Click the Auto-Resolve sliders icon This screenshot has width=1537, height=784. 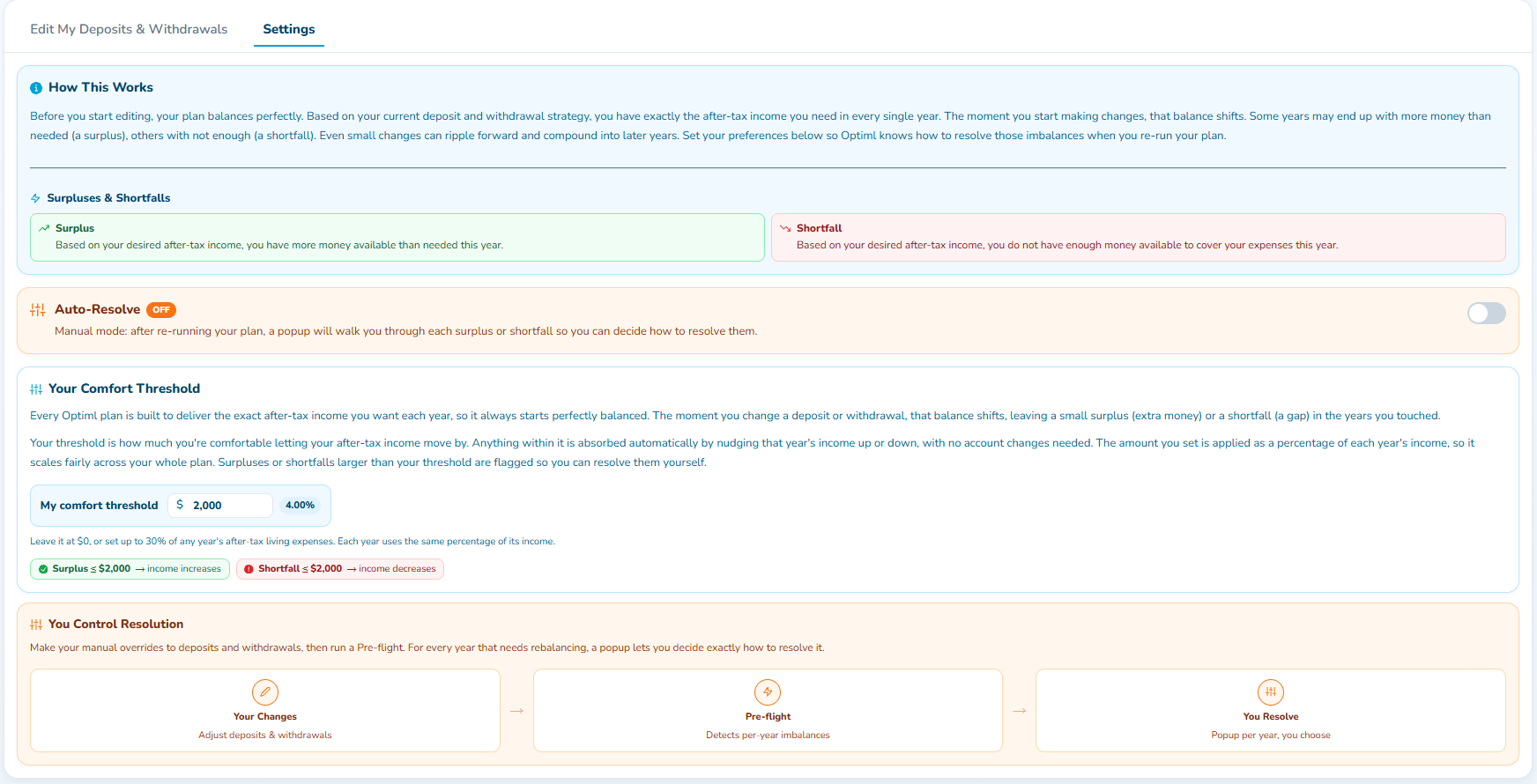(38, 310)
